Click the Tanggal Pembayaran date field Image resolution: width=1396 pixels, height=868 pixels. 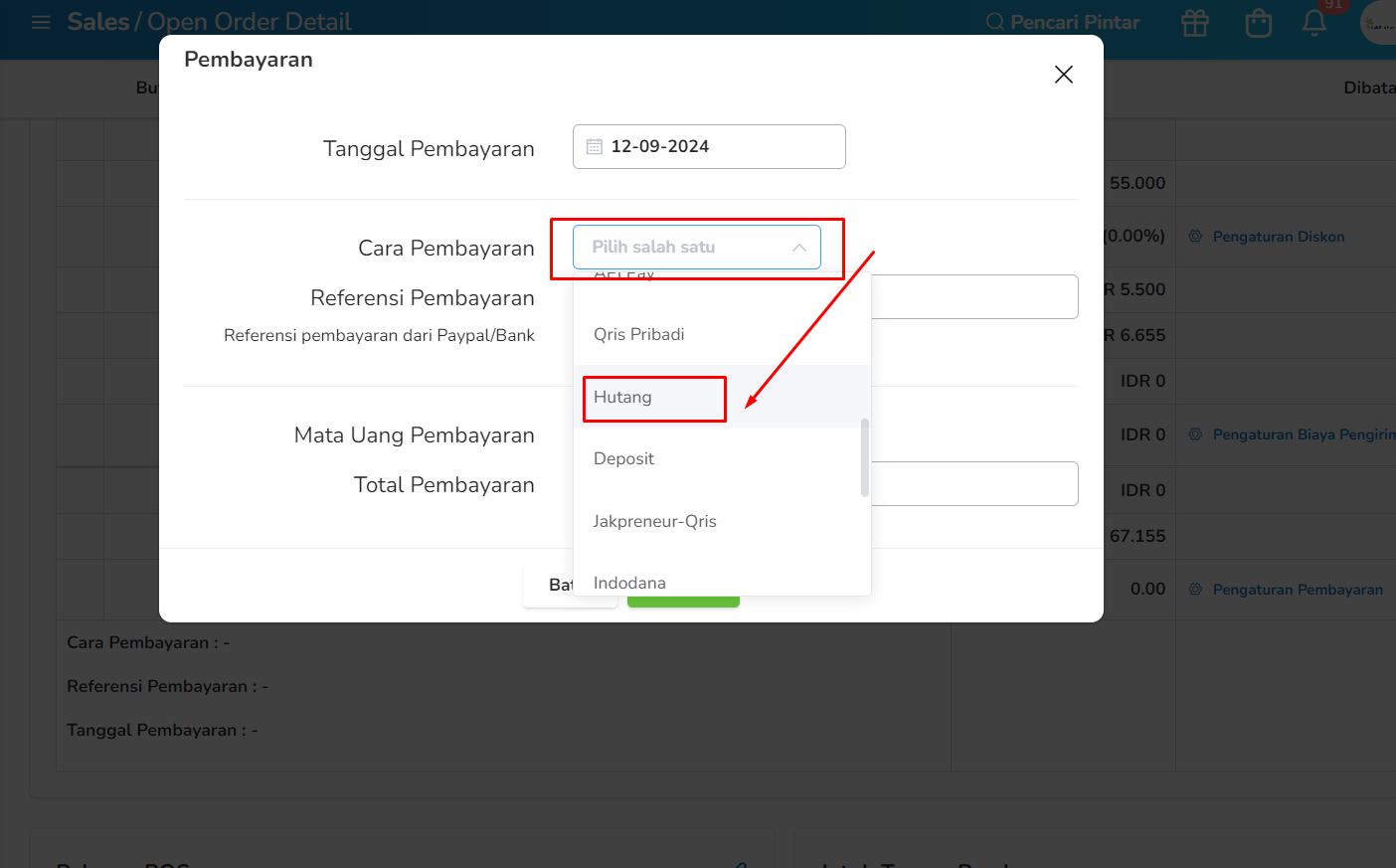709,146
